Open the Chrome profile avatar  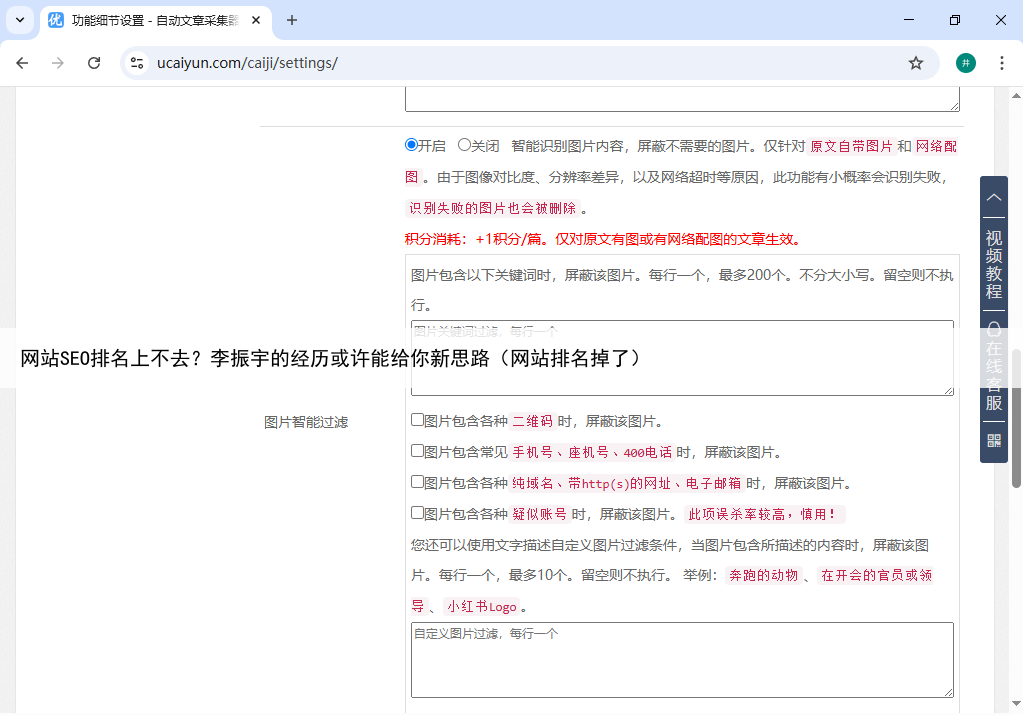965,63
